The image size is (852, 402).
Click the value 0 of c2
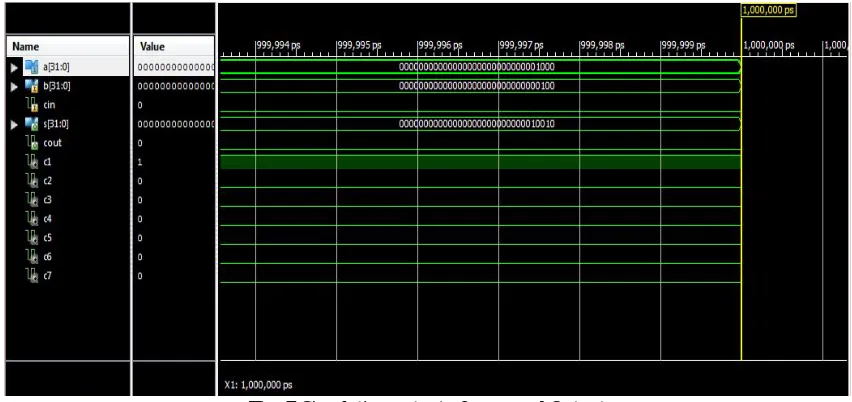click(140, 181)
